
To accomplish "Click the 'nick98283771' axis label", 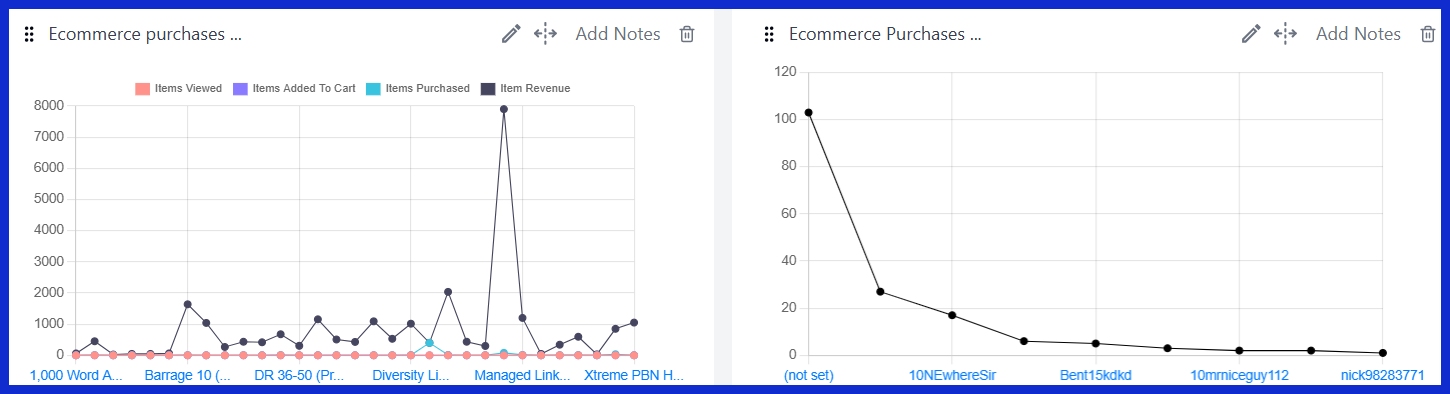I will tap(1384, 376).
